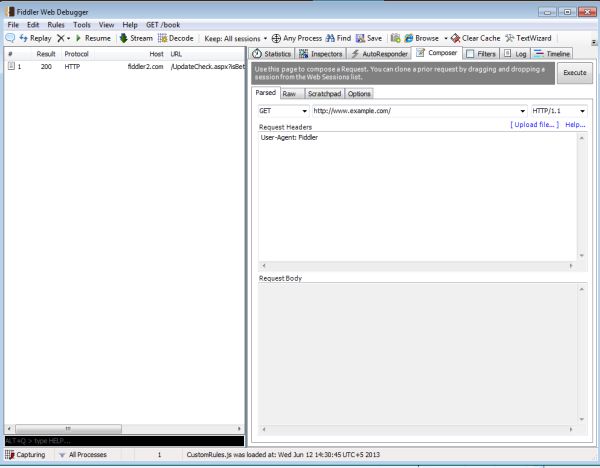Viewport: 600px width, 468px height.
Task: Toggle Stream mode
Action: pos(136,38)
